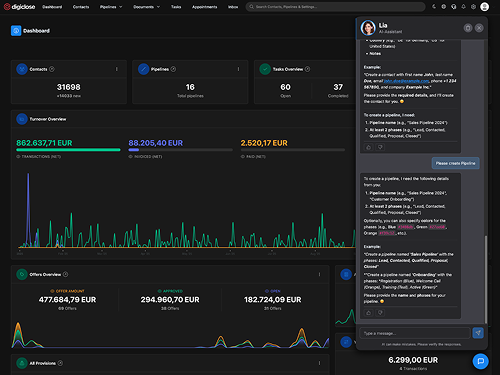Click the Paid (Net) progress bar
Viewport: 500px width, 375px height.
pyautogui.click(x=293, y=150)
